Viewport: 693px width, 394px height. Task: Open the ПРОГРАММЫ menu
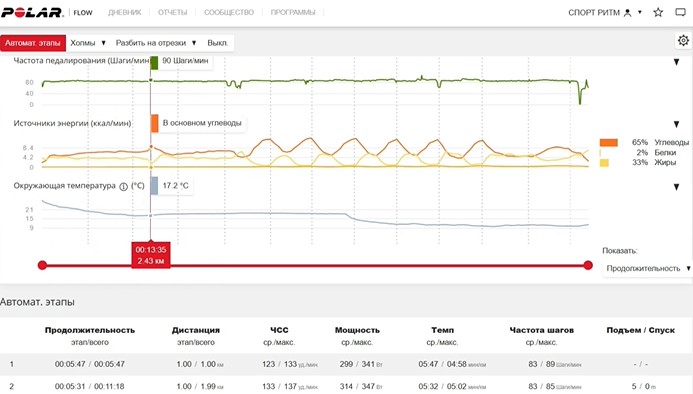point(293,12)
